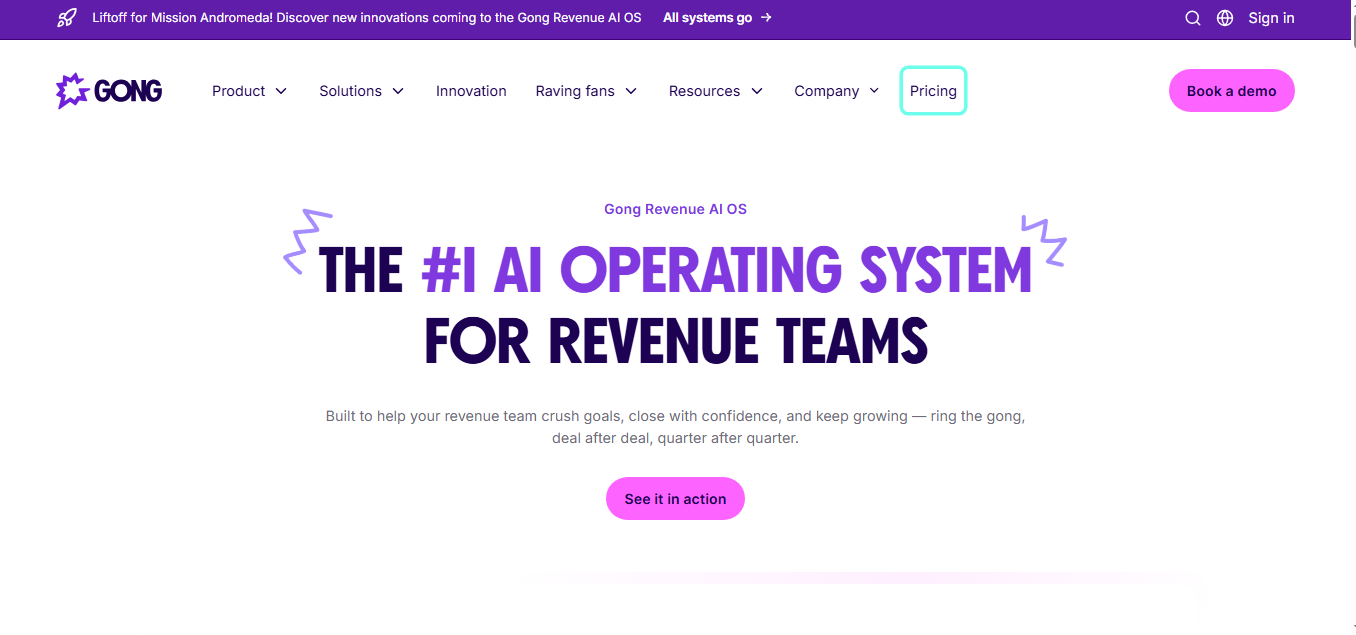Click the globe language selector icon
1356x635 pixels.
(1225, 18)
